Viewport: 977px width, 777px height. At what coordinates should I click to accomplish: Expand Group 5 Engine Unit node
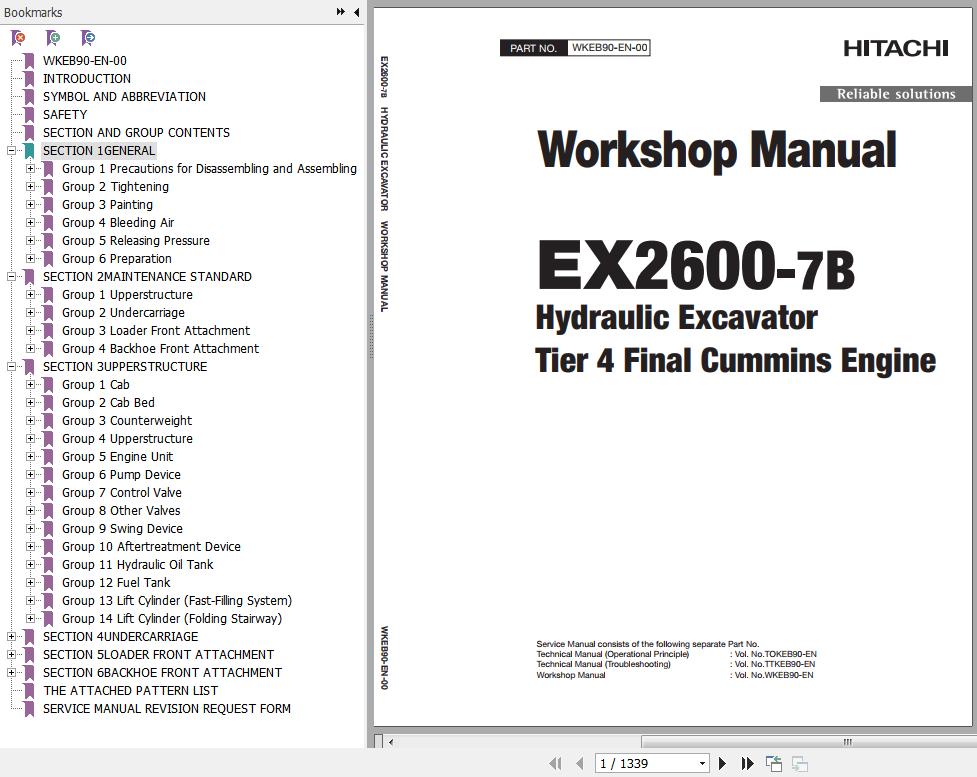(30, 457)
